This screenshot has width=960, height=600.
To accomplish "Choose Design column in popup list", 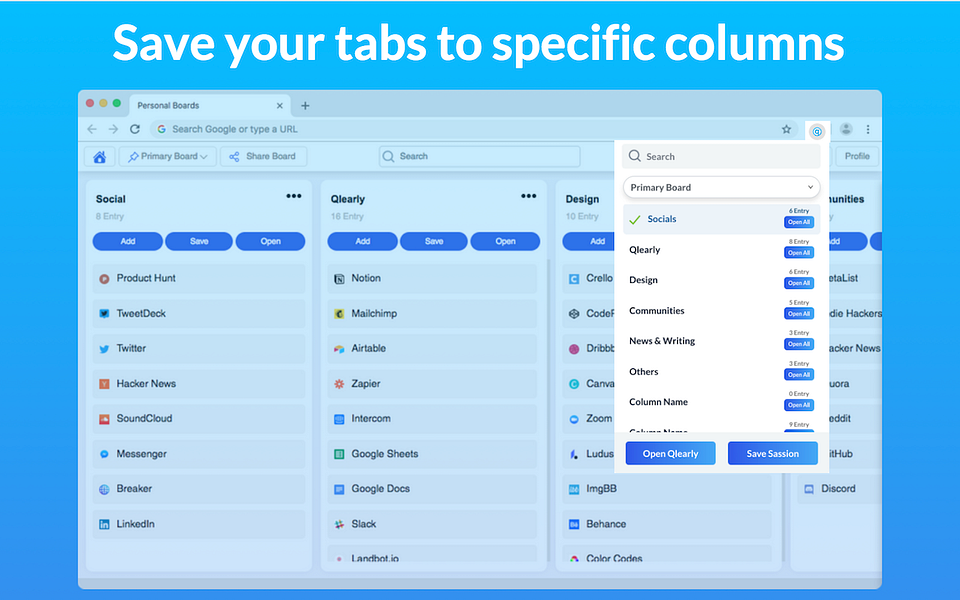I will coord(643,280).
